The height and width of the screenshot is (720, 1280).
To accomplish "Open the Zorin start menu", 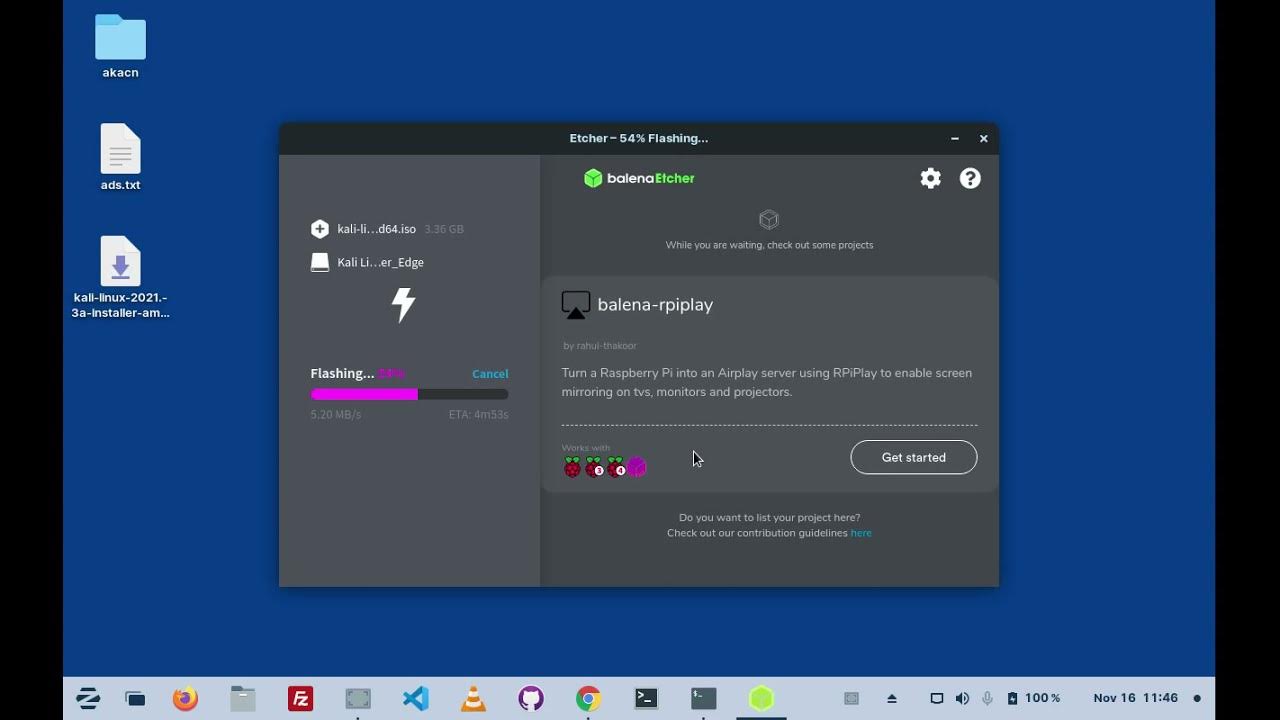I will [88, 698].
